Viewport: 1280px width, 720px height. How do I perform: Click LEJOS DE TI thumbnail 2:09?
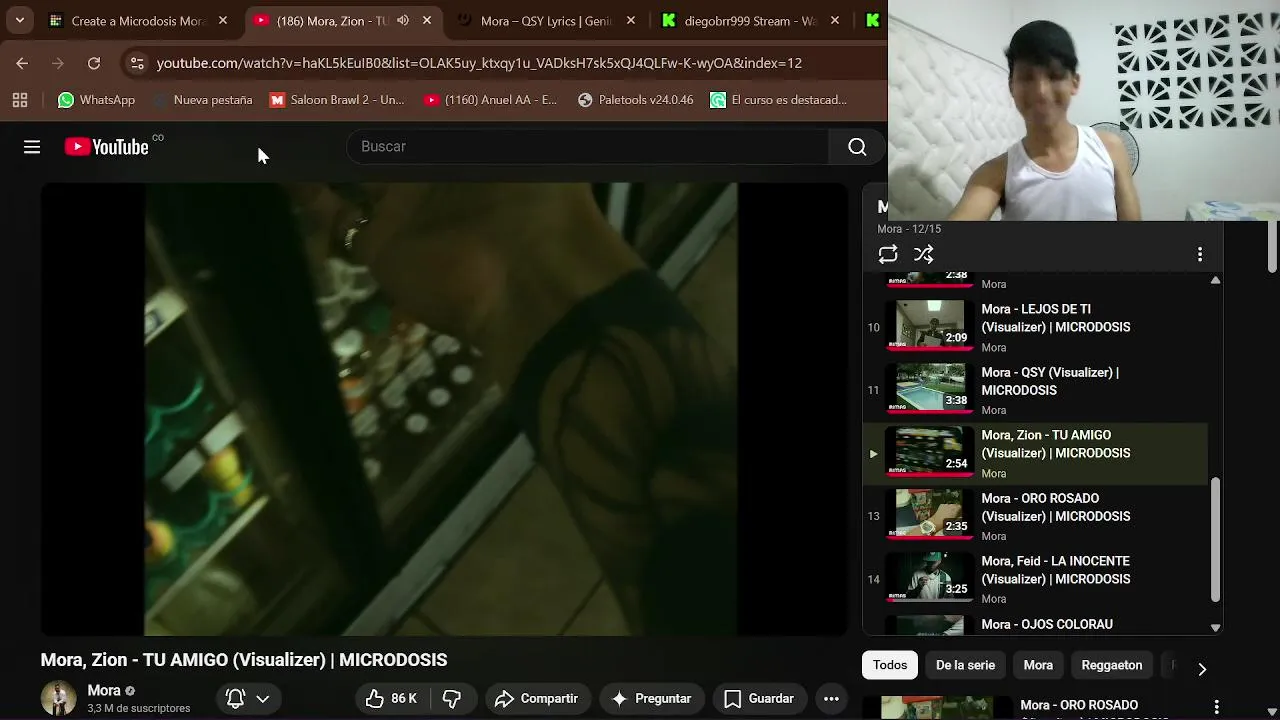[930, 324]
